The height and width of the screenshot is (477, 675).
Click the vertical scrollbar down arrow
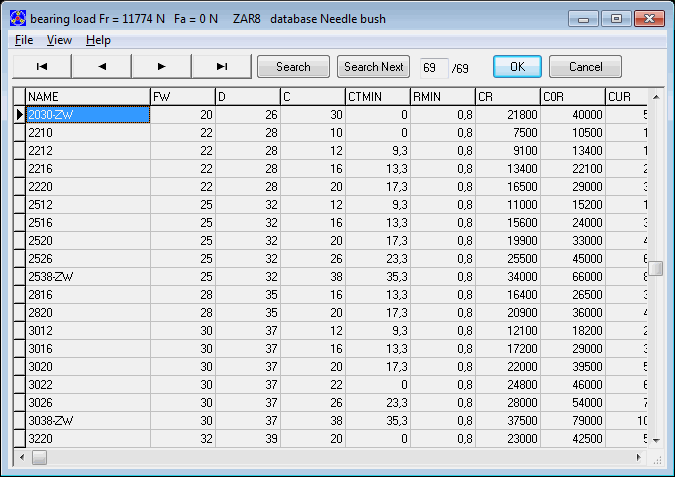pyautogui.click(x=656, y=440)
